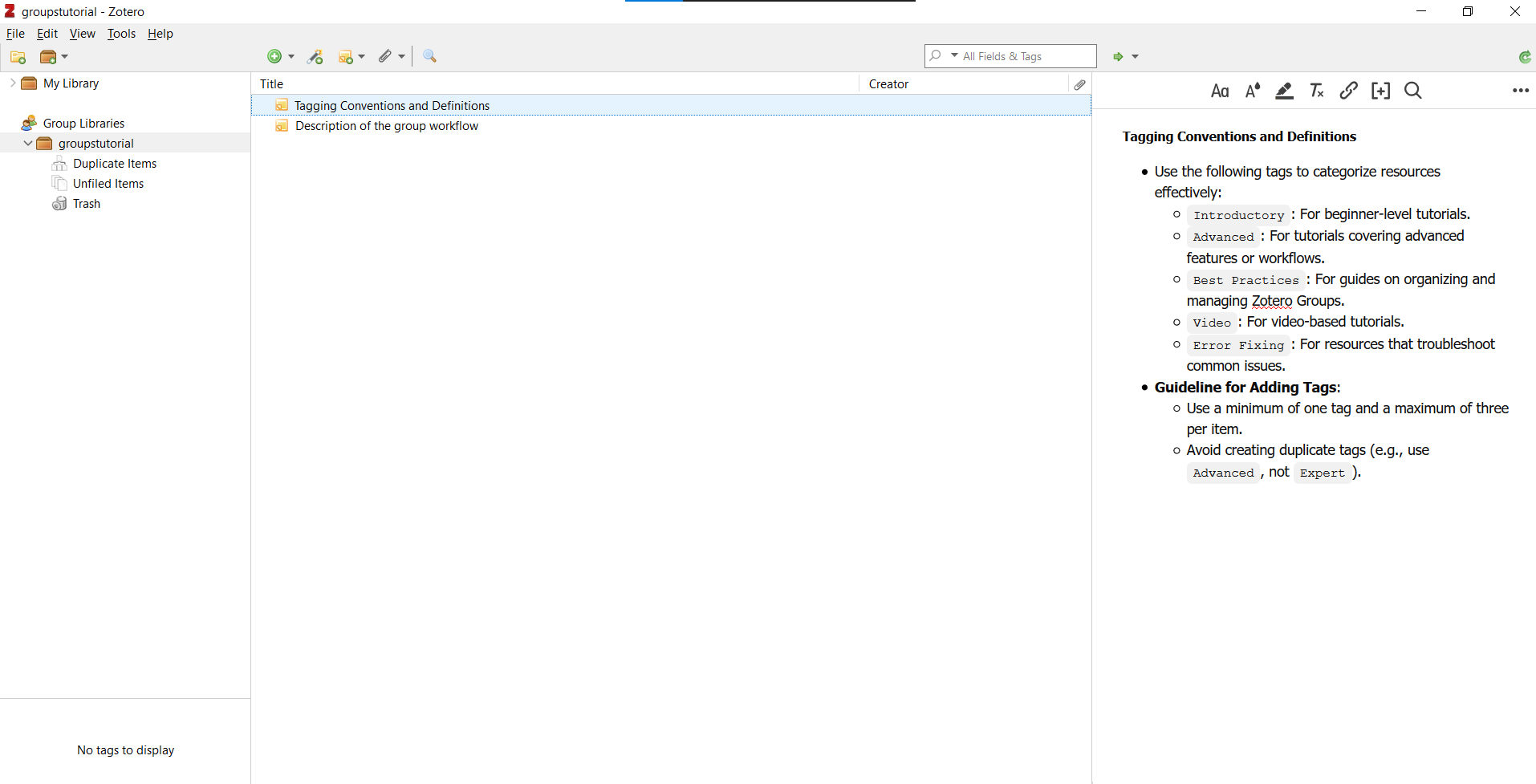Image resolution: width=1536 pixels, height=784 pixels.
Task: Click the Clear Formatting icon
Action: coord(1316,91)
